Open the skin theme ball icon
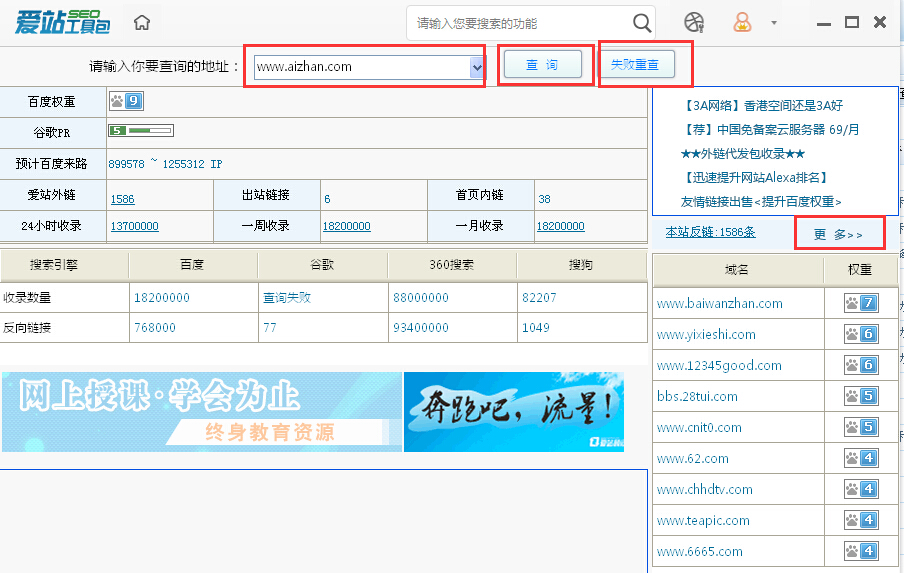The width and height of the screenshot is (904, 573). click(694, 22)
